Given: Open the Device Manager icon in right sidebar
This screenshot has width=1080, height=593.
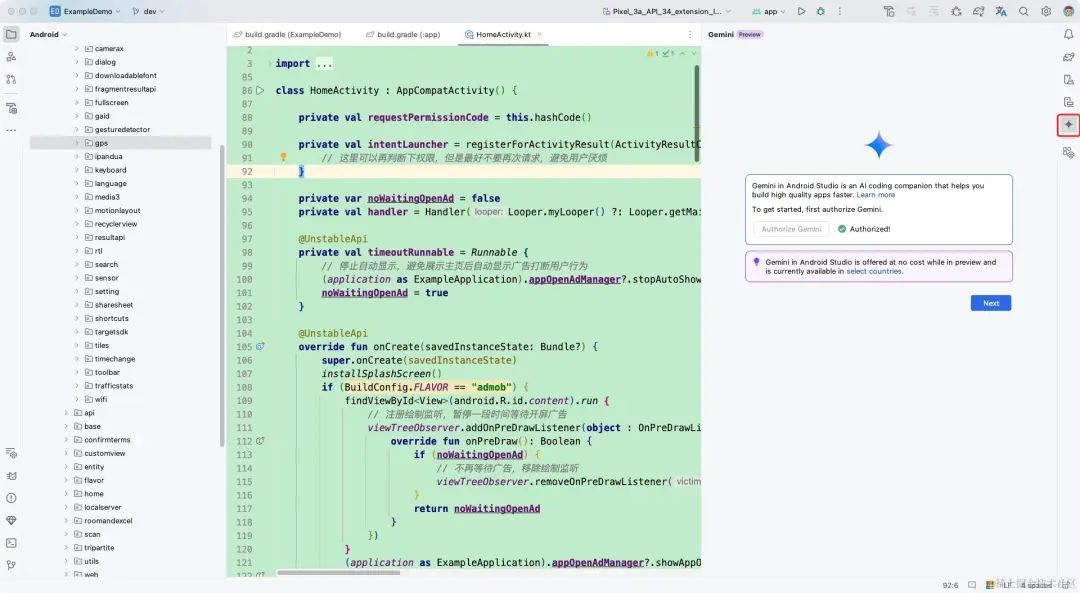Looking at the screenshot, I should pos(1068,80).
